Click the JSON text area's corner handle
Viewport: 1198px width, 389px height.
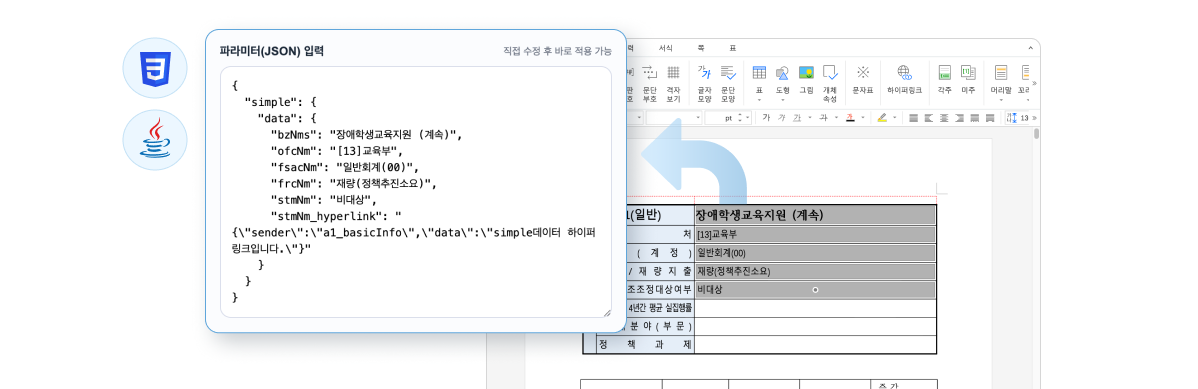(607, 313)
